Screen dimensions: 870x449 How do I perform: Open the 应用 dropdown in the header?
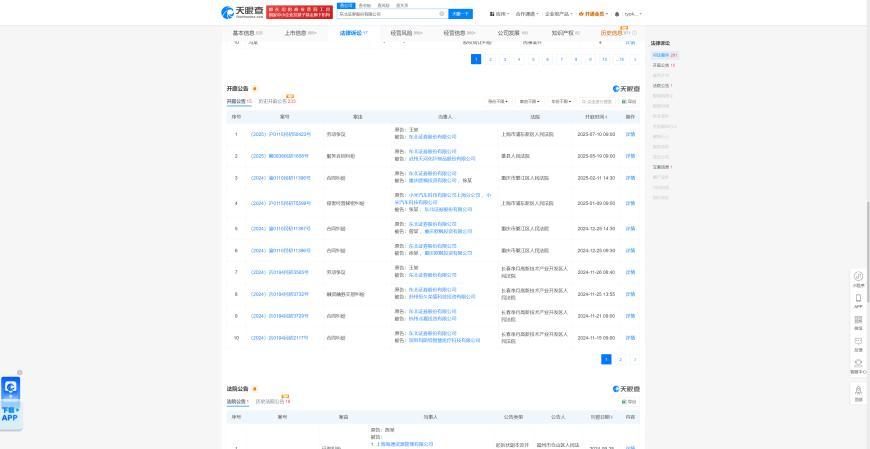tap(498, 14)
